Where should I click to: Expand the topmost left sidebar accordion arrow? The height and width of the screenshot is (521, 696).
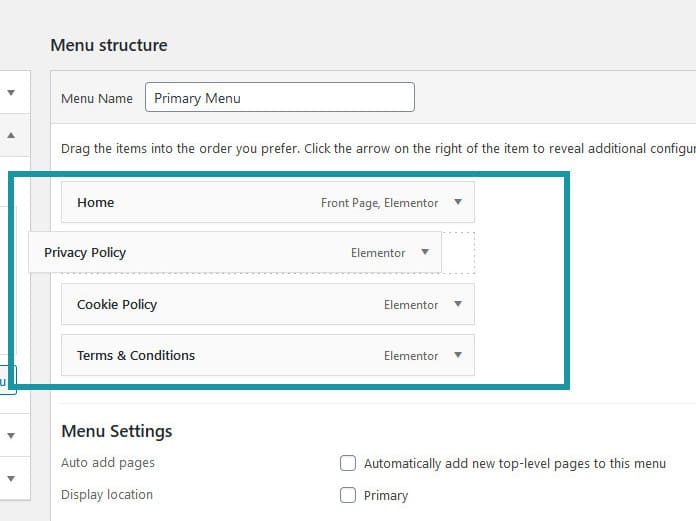coord(11,93)
